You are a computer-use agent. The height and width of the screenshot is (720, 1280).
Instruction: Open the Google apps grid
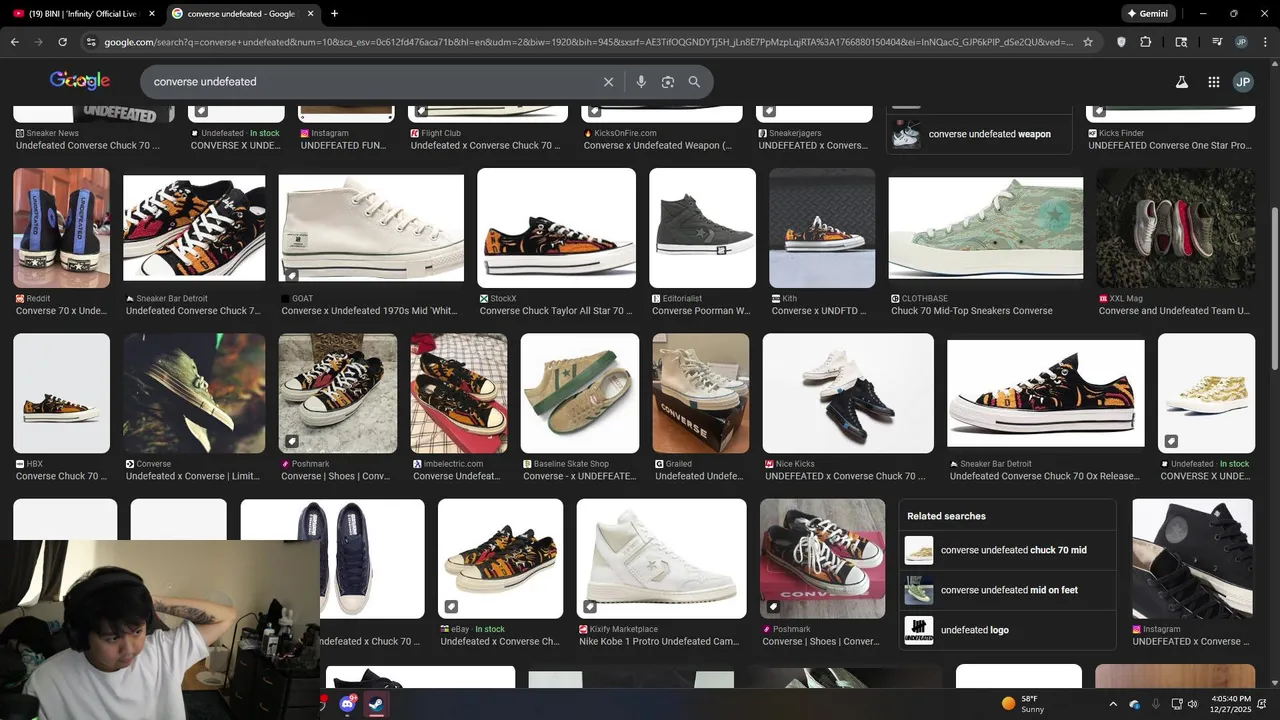point(1213,82)
